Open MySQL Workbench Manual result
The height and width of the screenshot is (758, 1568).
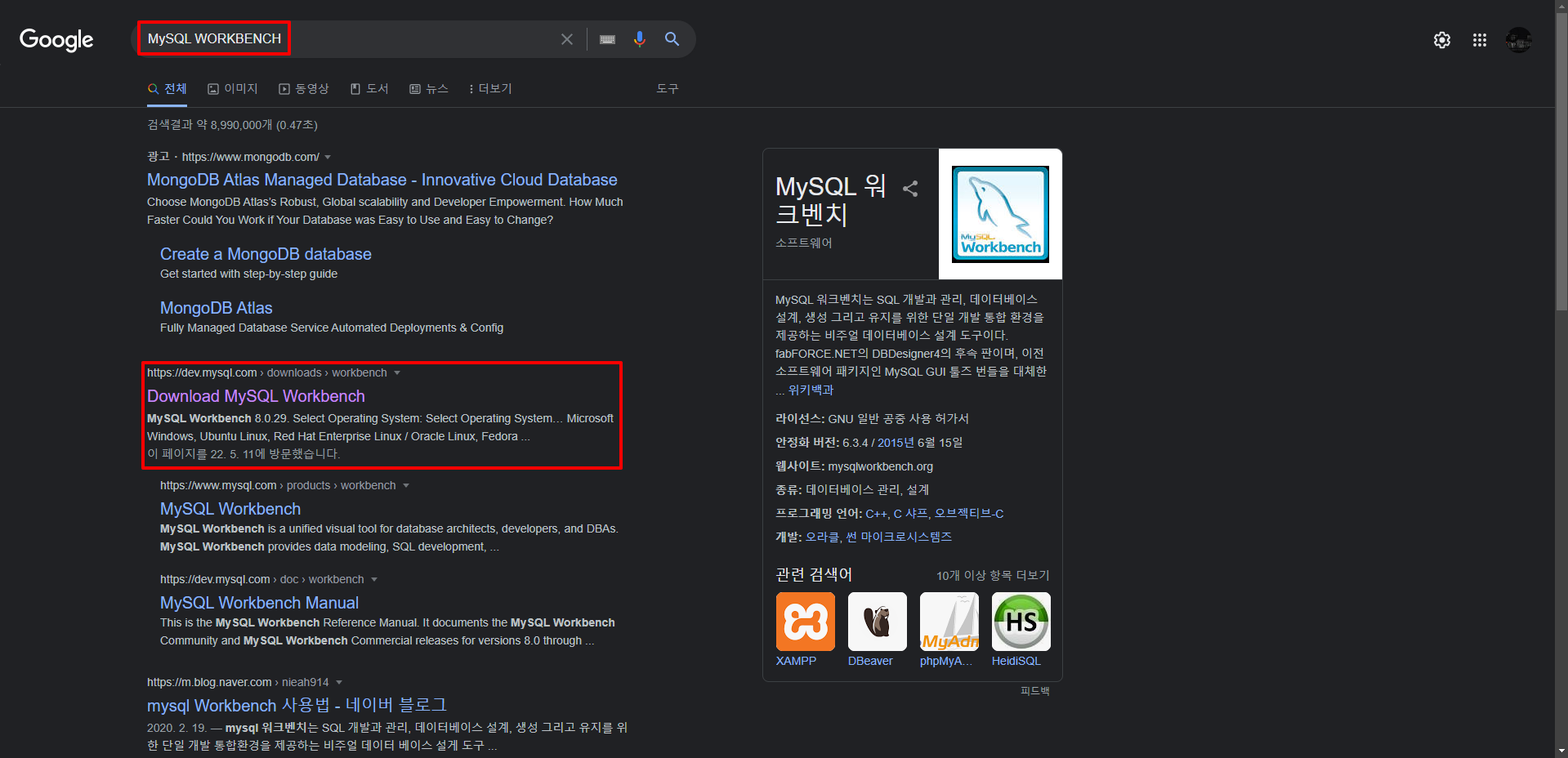pyautogui.click(x=259, y=603)
